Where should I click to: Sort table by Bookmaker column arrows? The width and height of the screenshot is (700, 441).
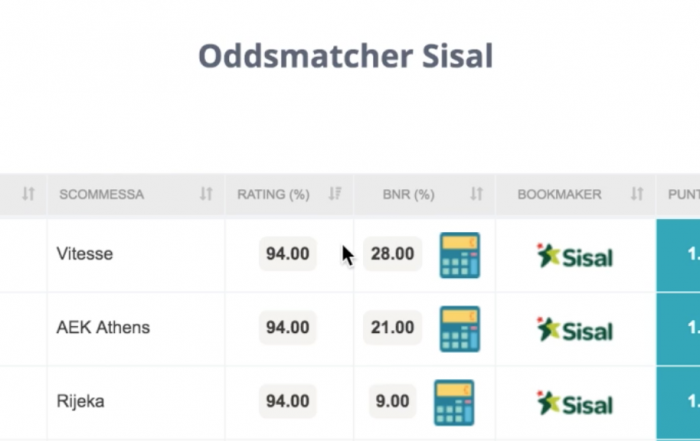637,194
